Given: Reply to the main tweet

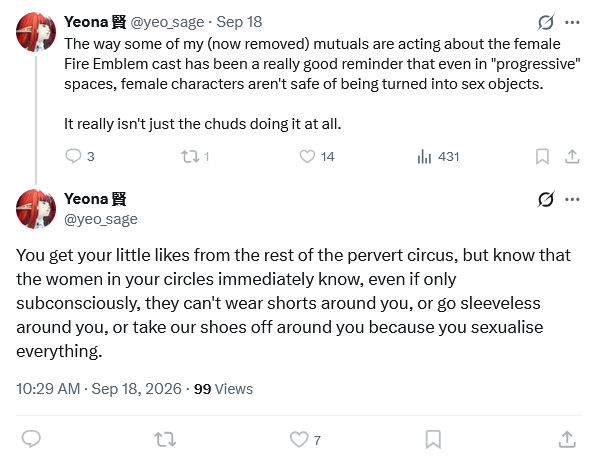Looking at the screenshot, I should tap(31, 439).
